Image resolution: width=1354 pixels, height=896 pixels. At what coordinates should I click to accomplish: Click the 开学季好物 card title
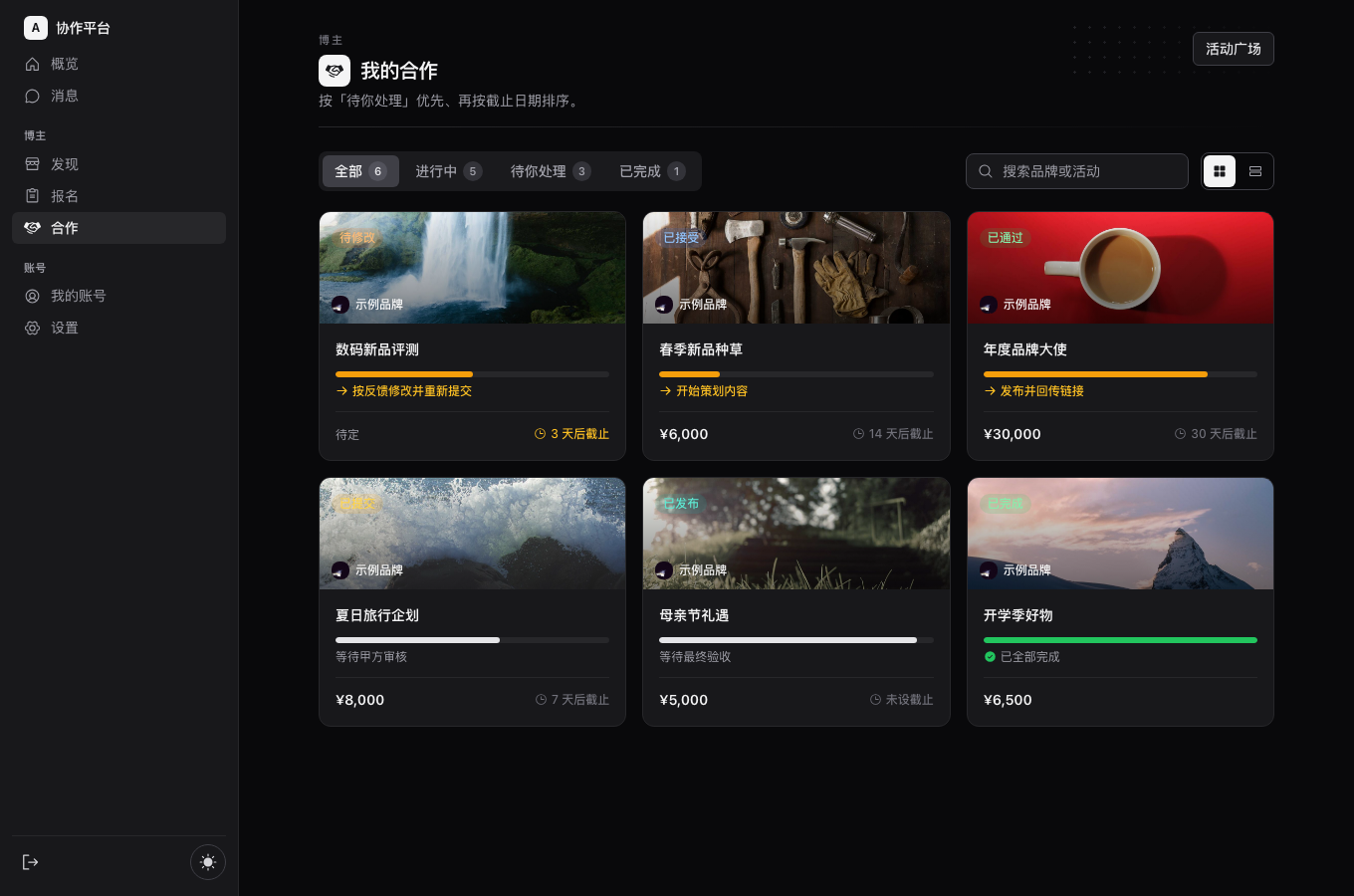(1018, 615)
